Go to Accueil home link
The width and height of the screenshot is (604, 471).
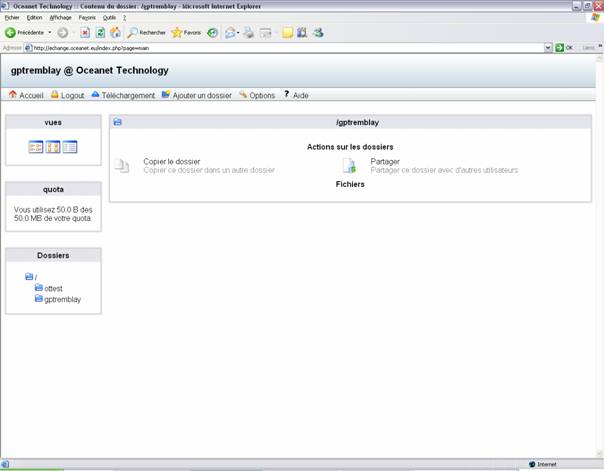point(31,96)
